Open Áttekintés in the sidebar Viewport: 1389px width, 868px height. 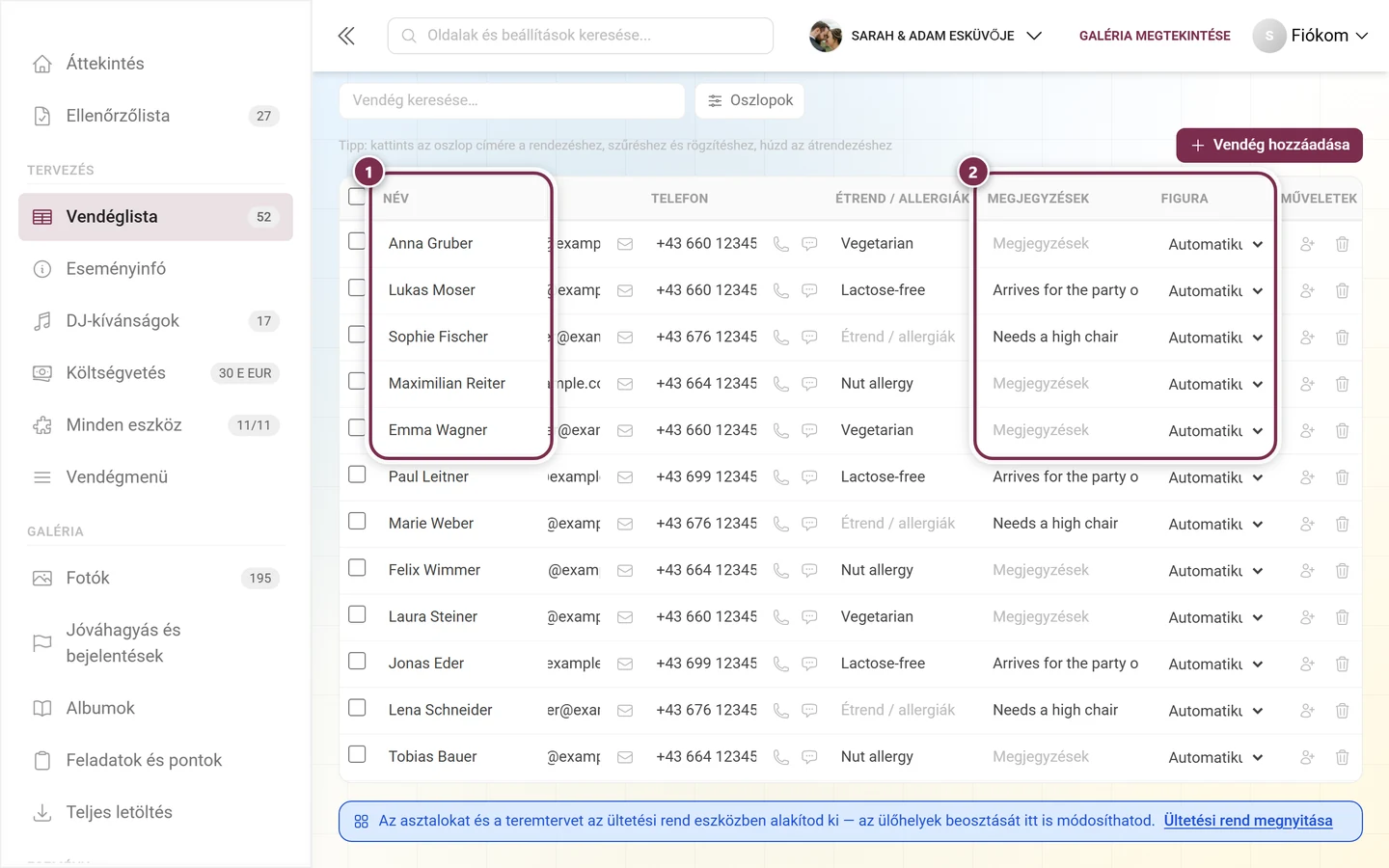click(x=155, y=64)
